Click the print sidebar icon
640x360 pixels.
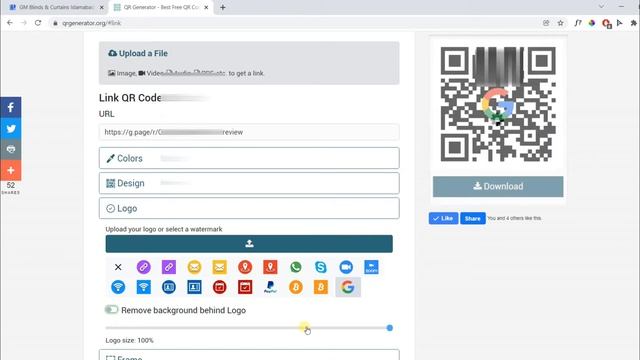(x=11, y=149)
